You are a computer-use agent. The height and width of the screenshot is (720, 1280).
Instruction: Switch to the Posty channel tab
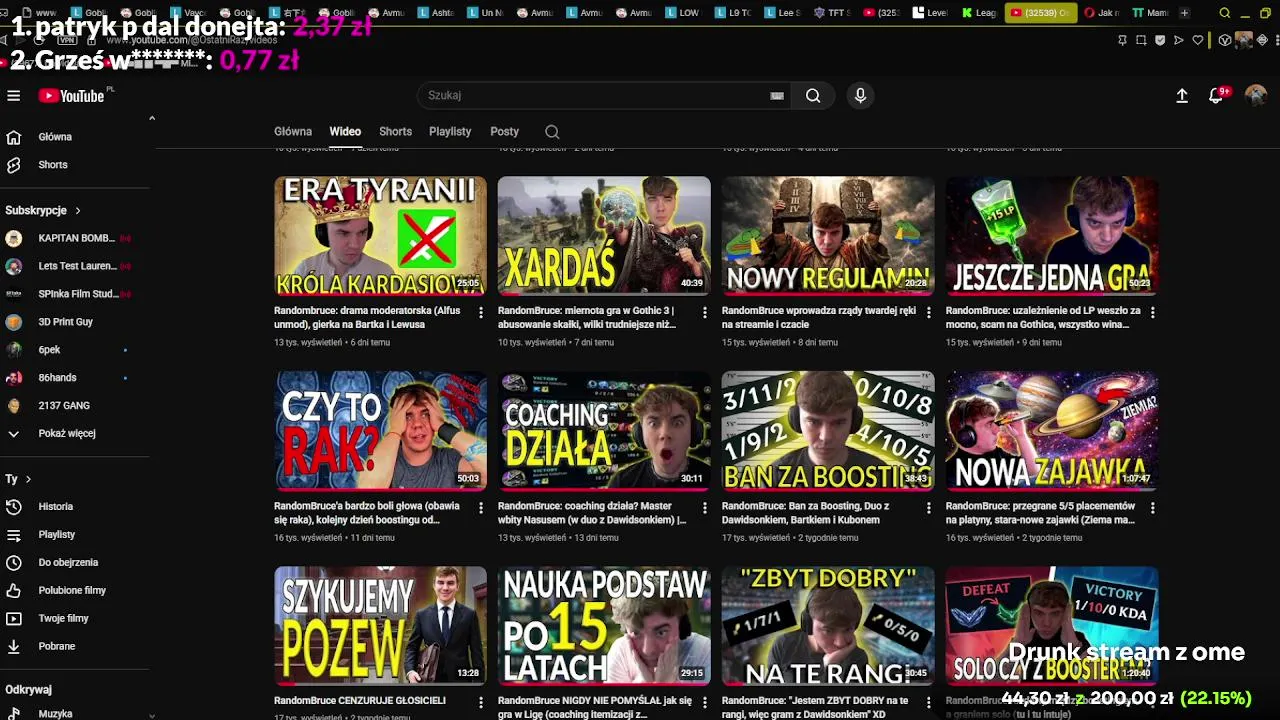point(504,132)
